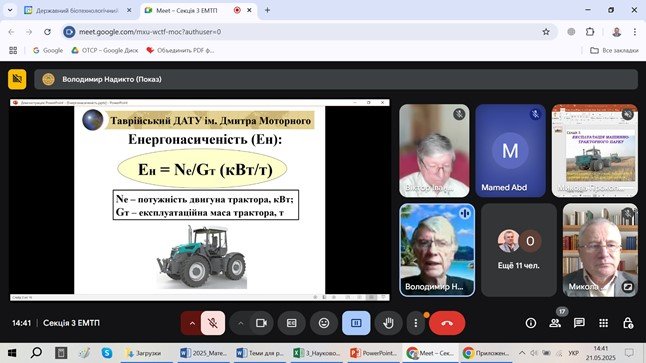
Task: Open the Ещё 11 чел. participants tile
Action: click(519, 250)
